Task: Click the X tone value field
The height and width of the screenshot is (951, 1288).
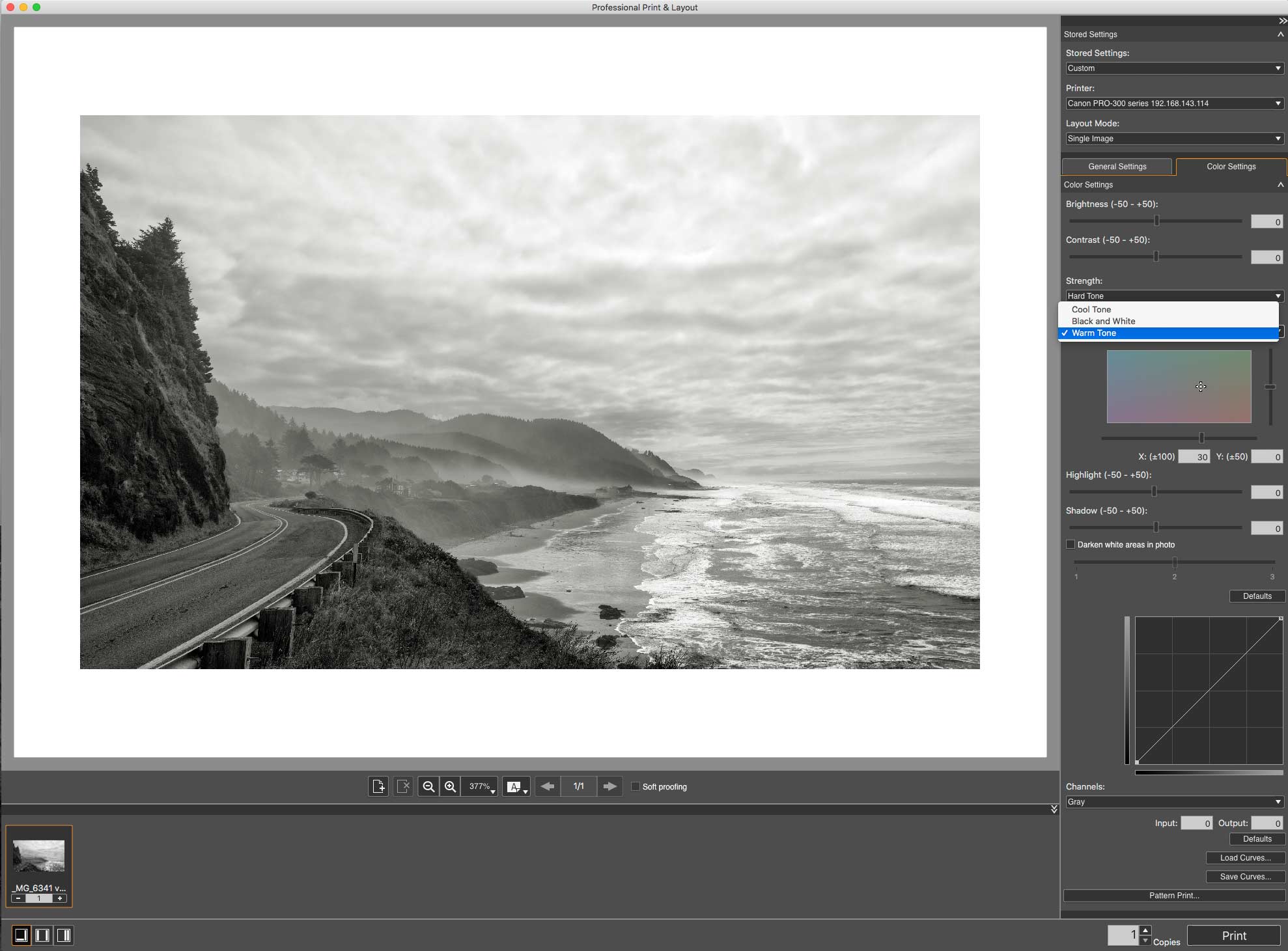Action: point(1194,457)
